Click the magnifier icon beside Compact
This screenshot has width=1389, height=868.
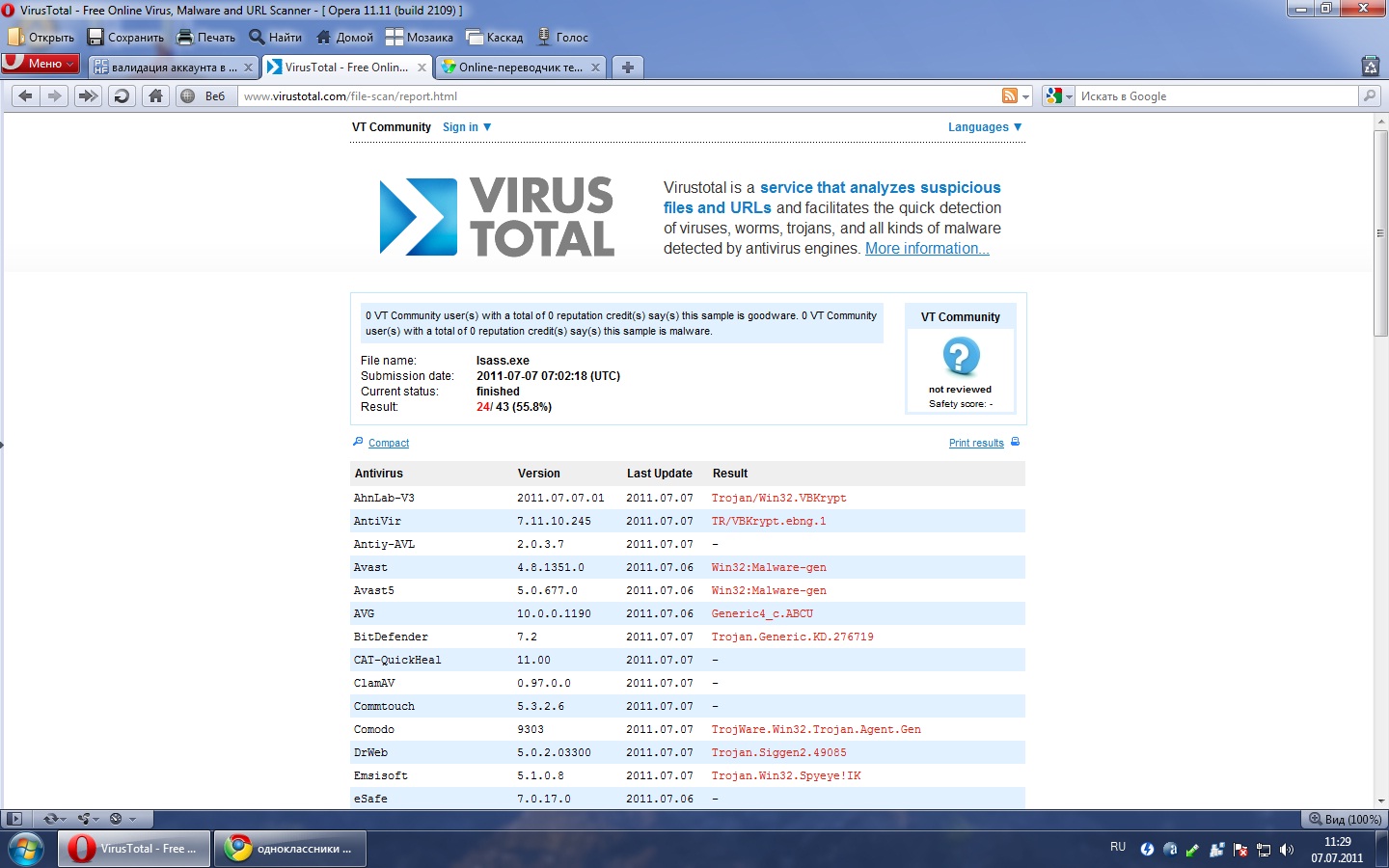tap(358, 442)
